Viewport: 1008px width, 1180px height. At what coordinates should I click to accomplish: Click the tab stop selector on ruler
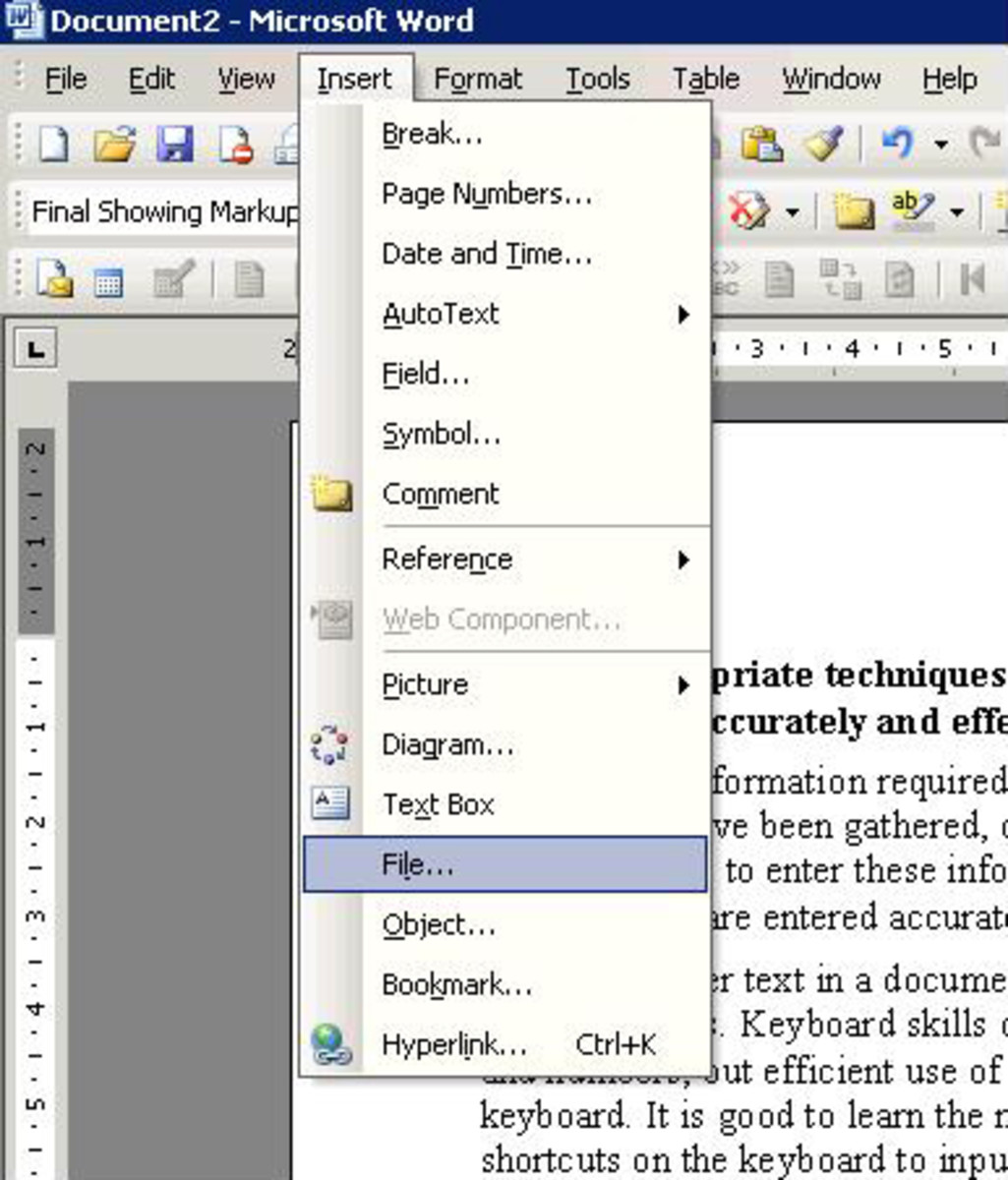(36, 348)
